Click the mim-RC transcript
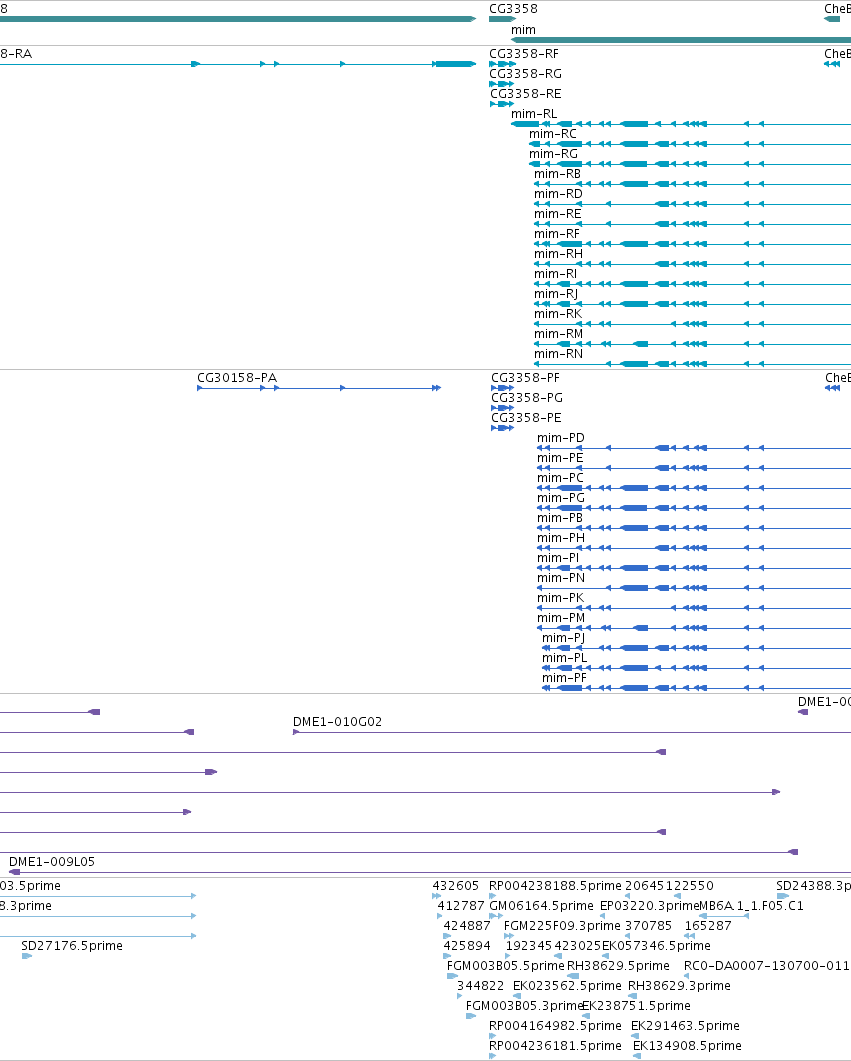 click(553, 134)
